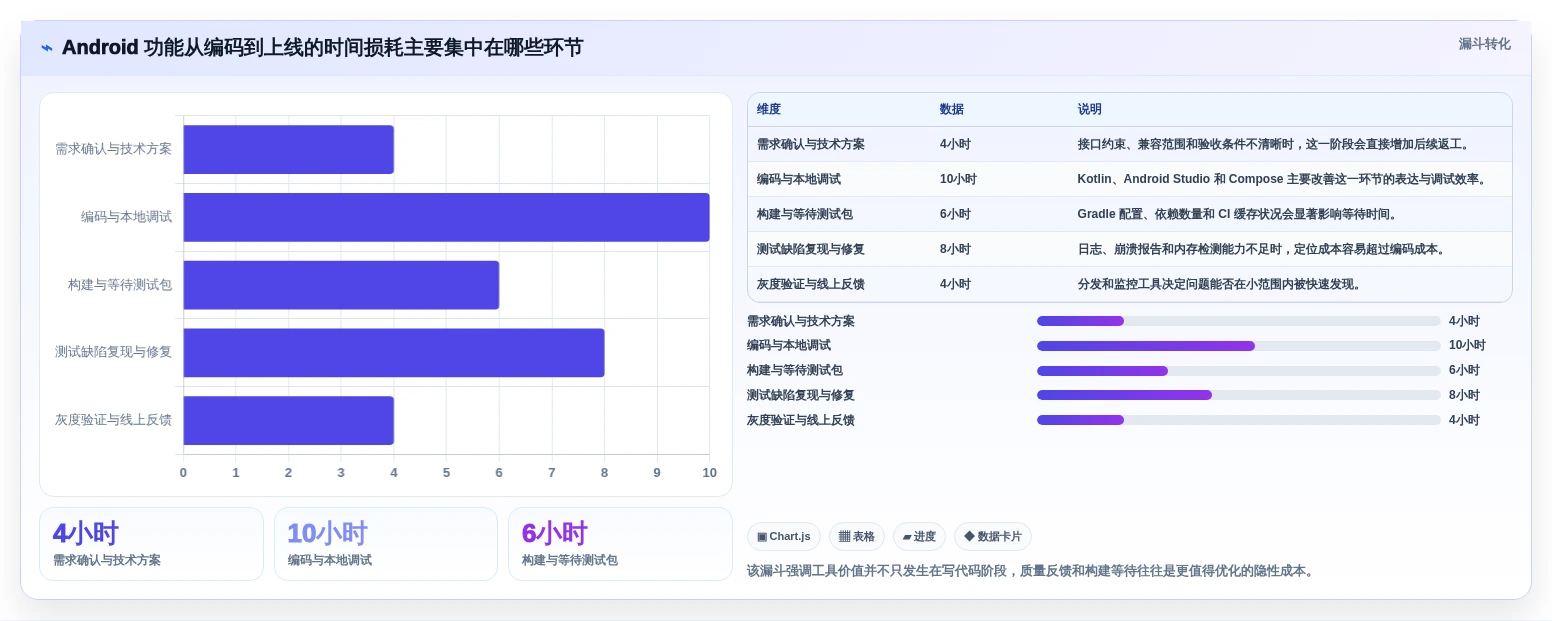This screenshot has width=1552, height=621.
Task: Click the 灰度验证与线上反馈 progress bar
Action: point(1238,420)
